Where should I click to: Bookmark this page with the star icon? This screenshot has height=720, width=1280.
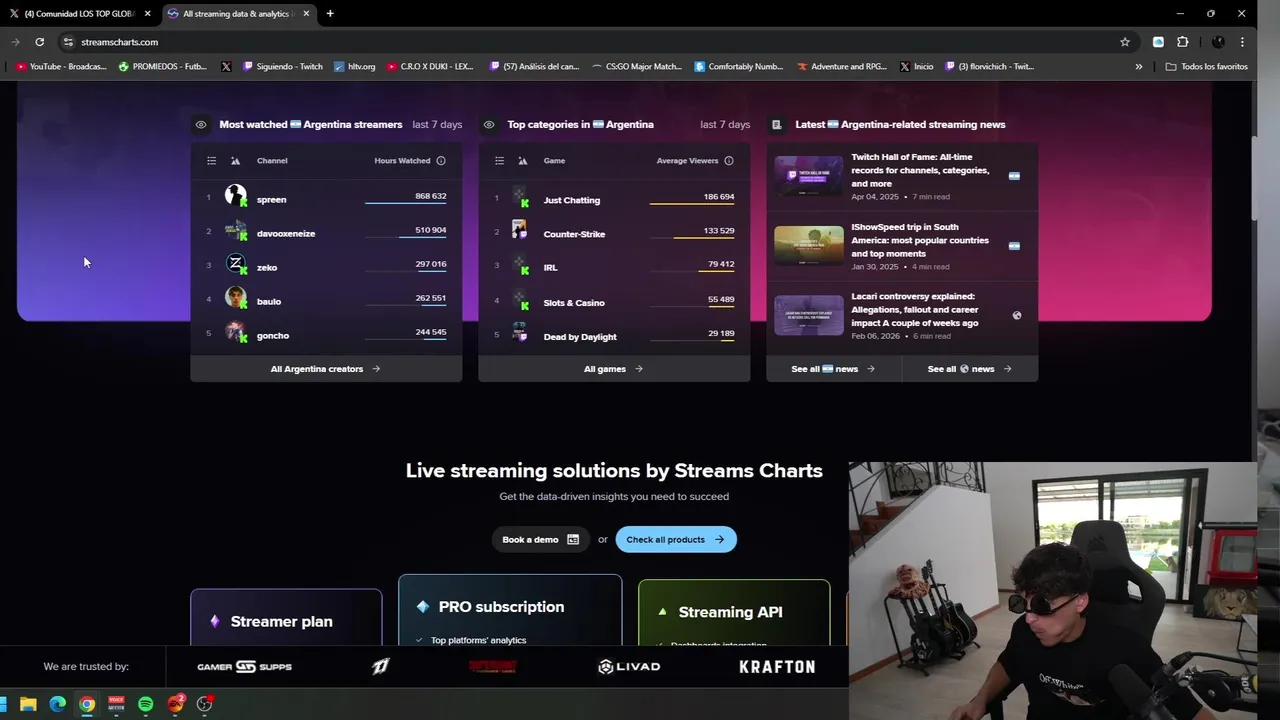pos(1125,42)
